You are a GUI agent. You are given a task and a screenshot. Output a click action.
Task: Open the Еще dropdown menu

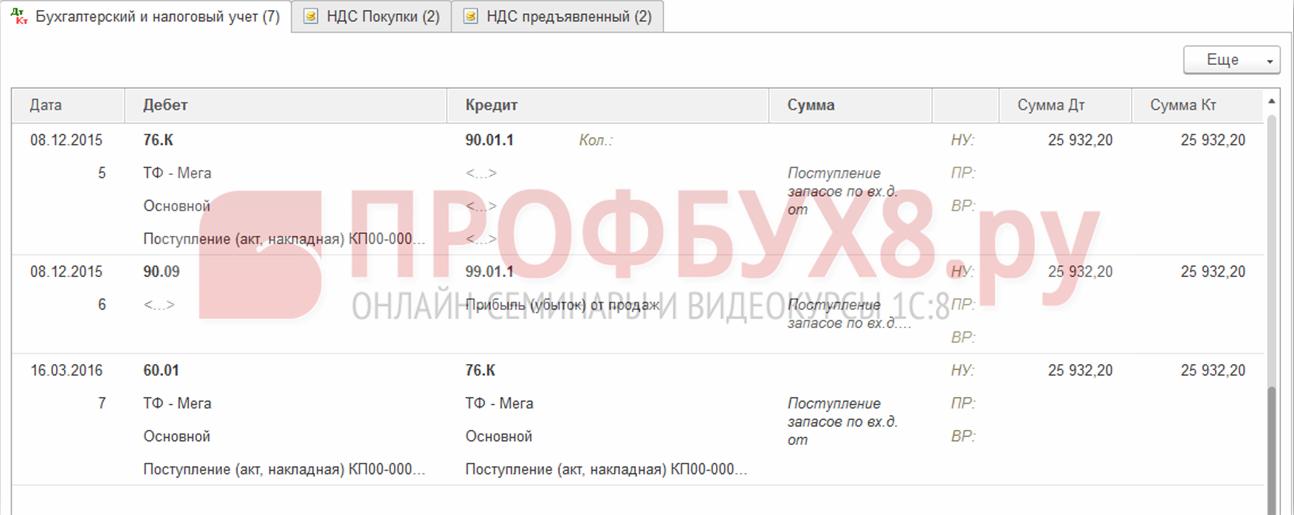pos(1231,60)
